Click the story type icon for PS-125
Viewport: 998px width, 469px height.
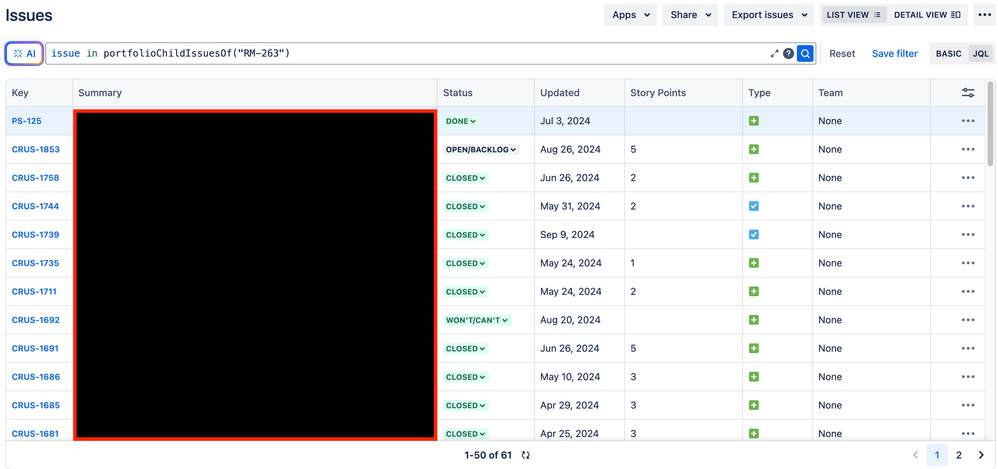click(x=754, y=121)
